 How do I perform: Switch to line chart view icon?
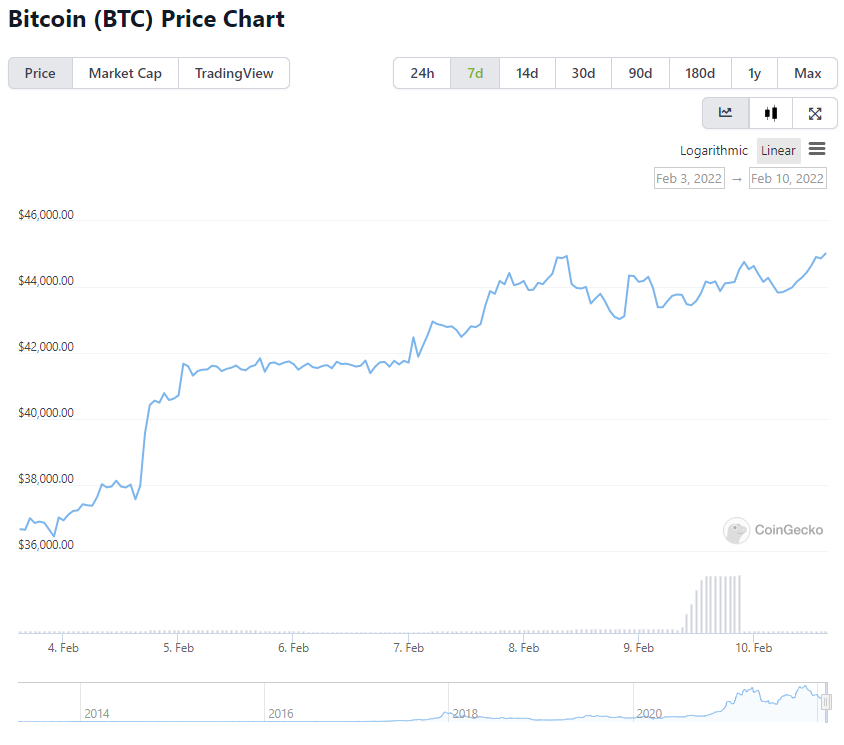pyautogui.click(x=726, y=113)
